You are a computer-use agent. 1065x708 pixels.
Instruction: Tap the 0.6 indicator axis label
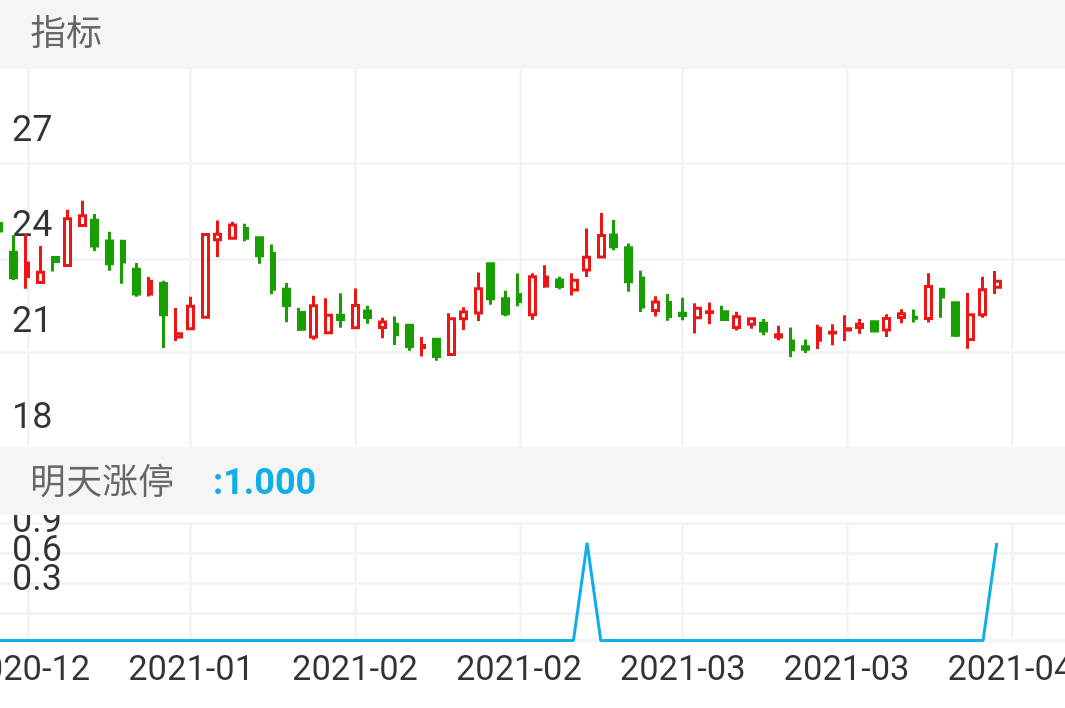[37, 549]
